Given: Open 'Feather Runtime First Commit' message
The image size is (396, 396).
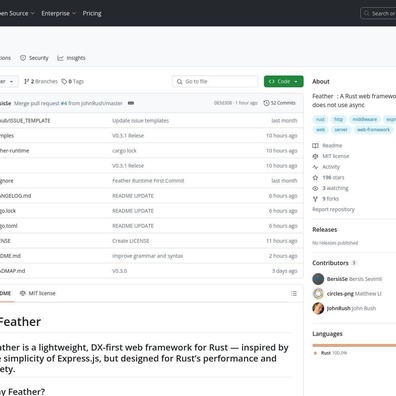Looking at the screenshot, I should coord(148,181).
